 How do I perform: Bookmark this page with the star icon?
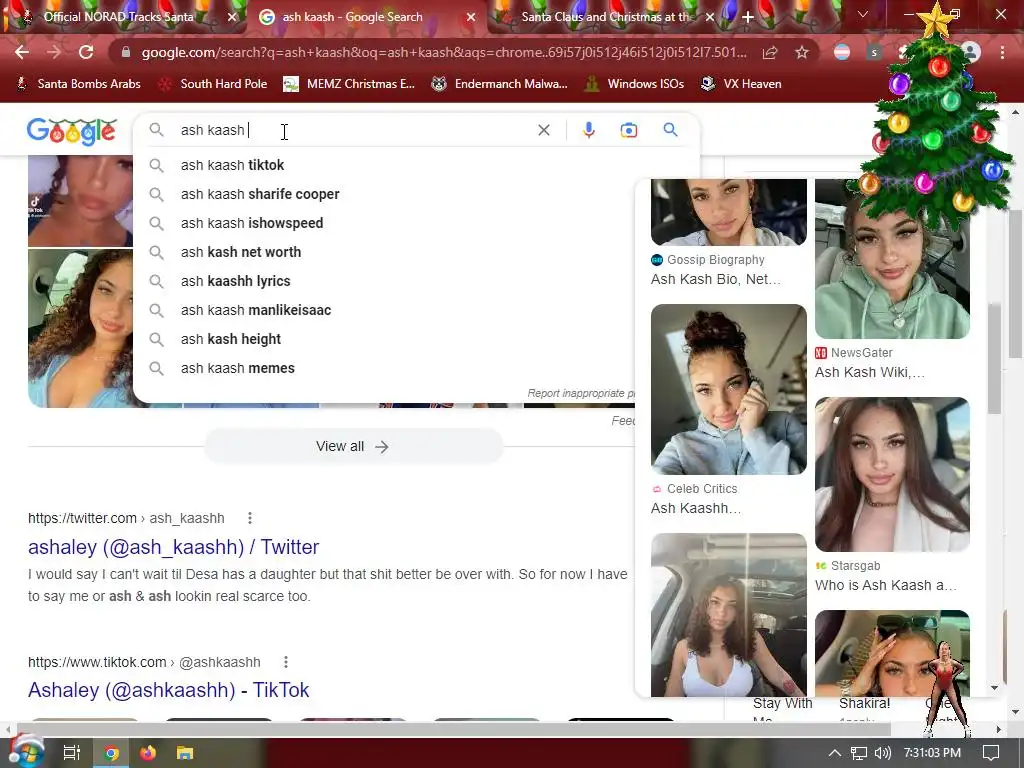click(802, 52)
